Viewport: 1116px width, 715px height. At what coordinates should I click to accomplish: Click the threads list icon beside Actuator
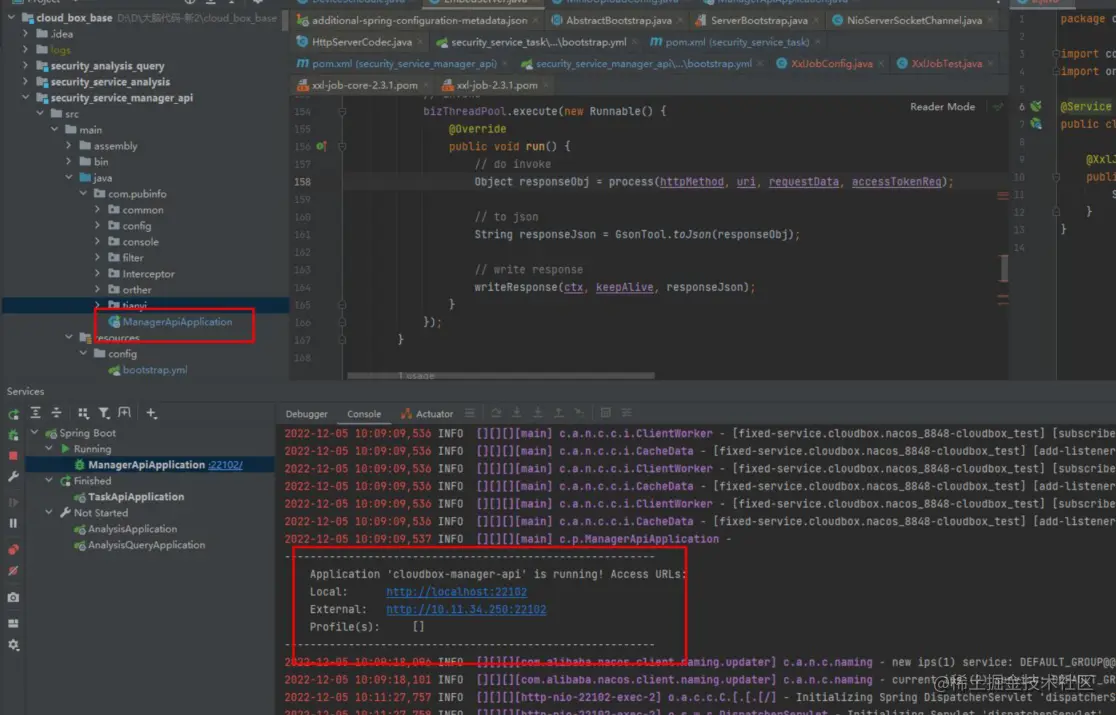470,413
